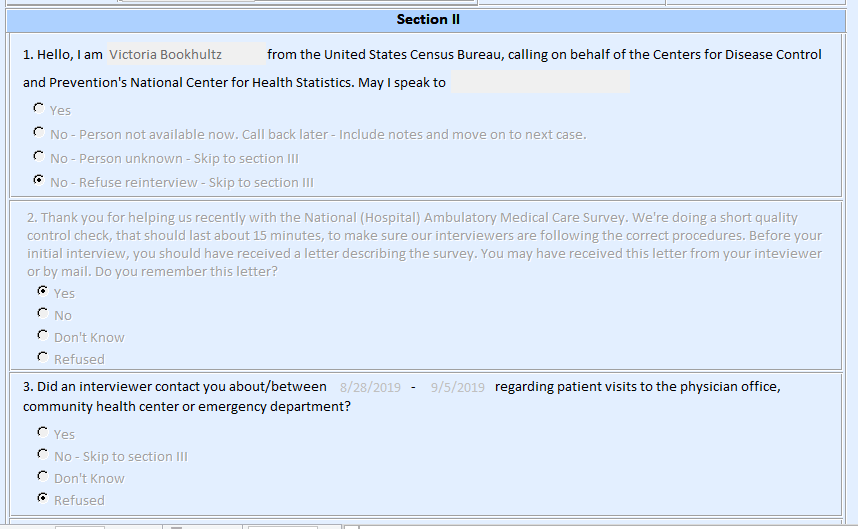
Task: Select 'No - Person unknown' radio button
Action: click(38, 157)
